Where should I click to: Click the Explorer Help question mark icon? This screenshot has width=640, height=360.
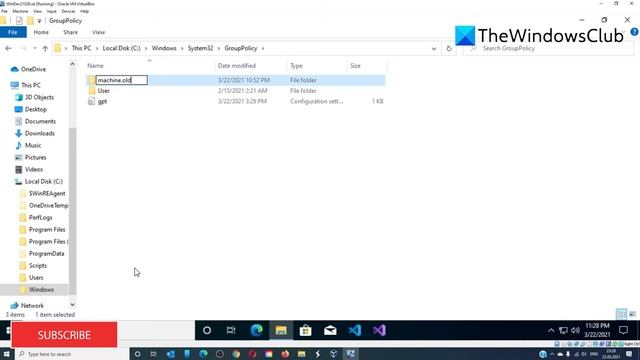(634, 32)
